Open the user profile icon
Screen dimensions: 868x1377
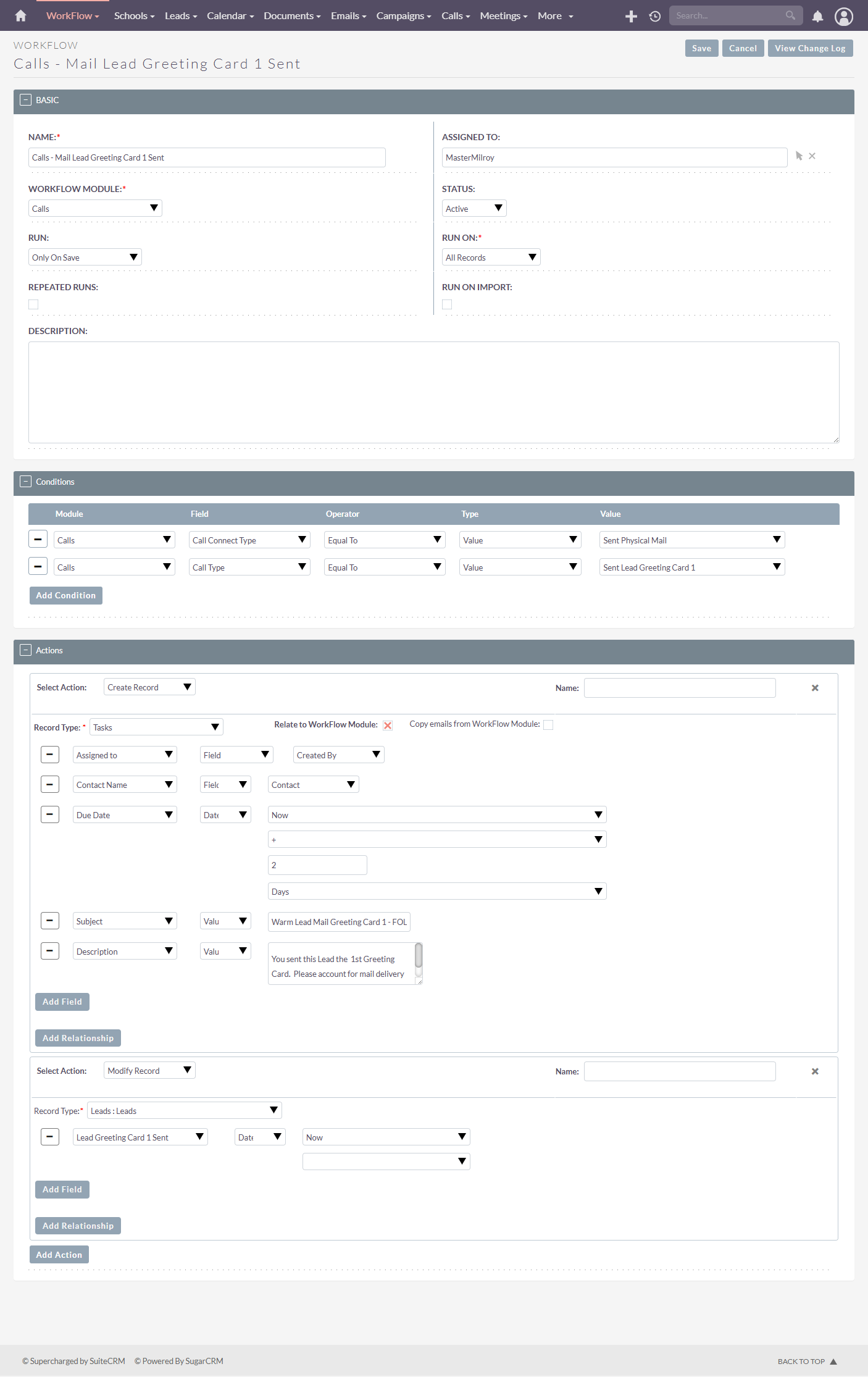click(844, 16)
